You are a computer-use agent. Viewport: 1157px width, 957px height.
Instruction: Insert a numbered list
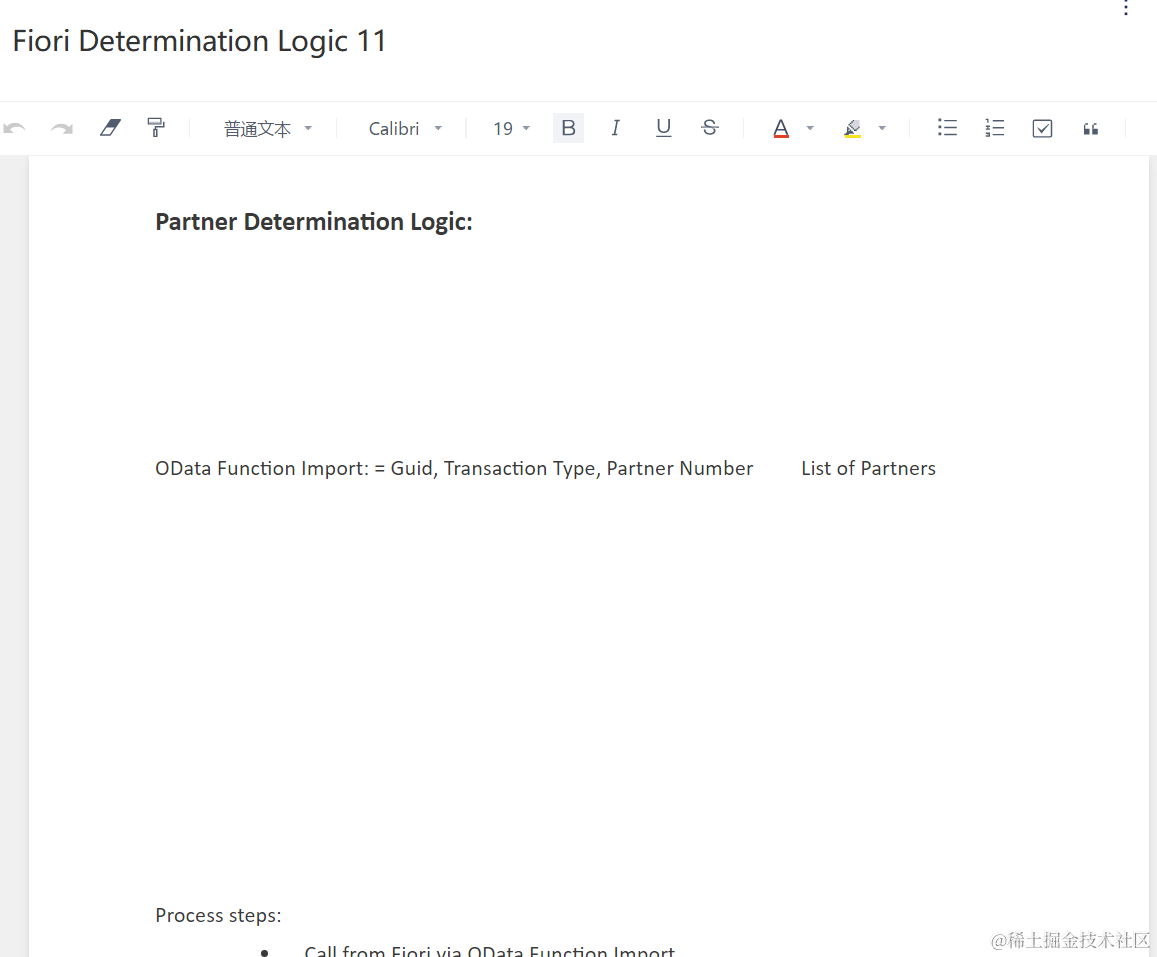pos(995,128)
